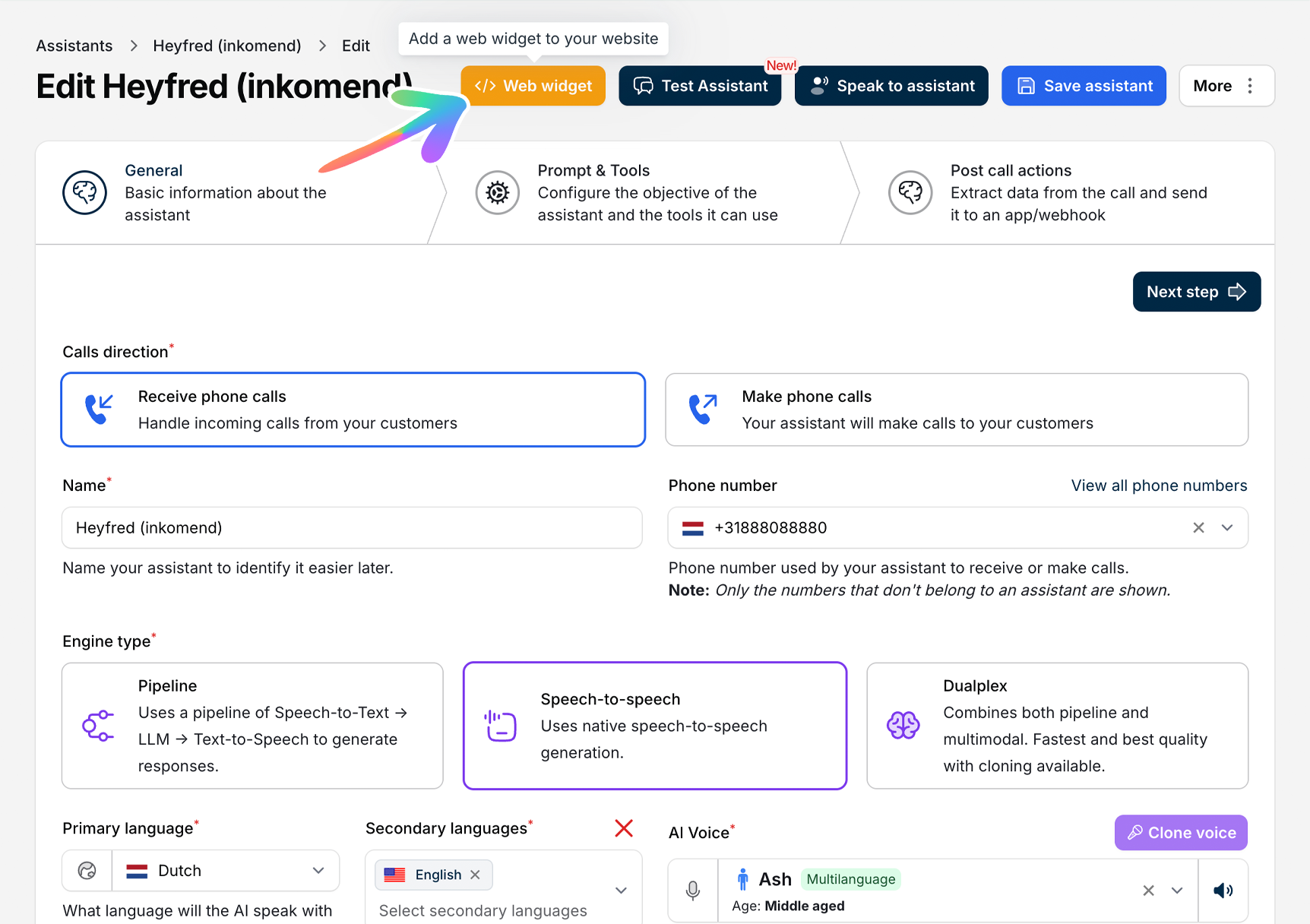Image resolution: width=1310 pixels, height=924 pixels.
Task: Open the Dutch primary language dropdown
Action: tap(226, 871)
